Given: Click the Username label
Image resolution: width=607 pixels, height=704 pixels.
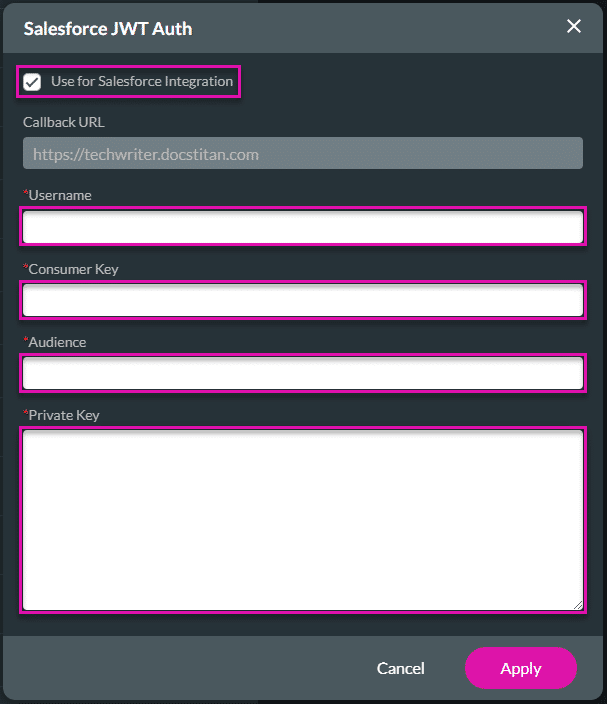Looking at the screenshot, I should click(x=60, y=195).
